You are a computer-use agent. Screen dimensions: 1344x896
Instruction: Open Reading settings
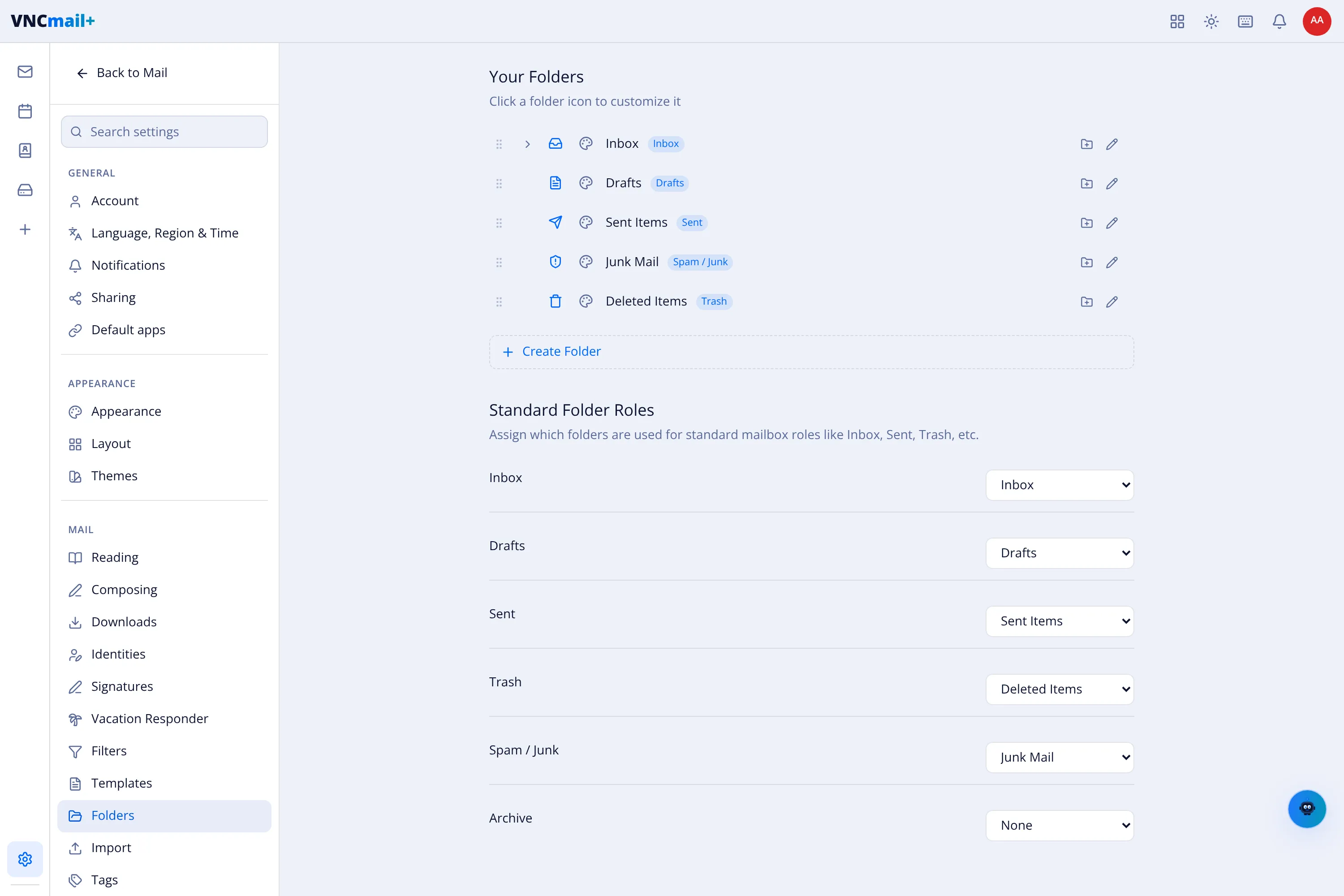(164, 557)
